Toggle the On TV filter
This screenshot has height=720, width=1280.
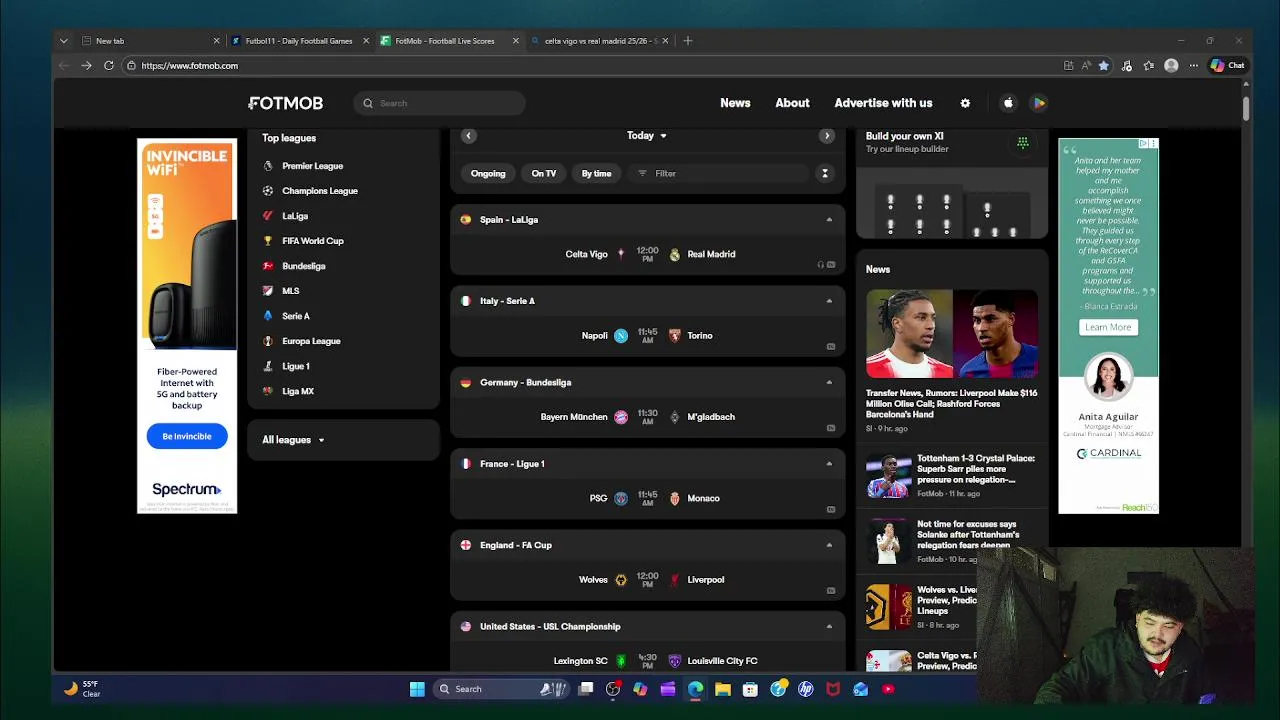[x=544, y=174]
